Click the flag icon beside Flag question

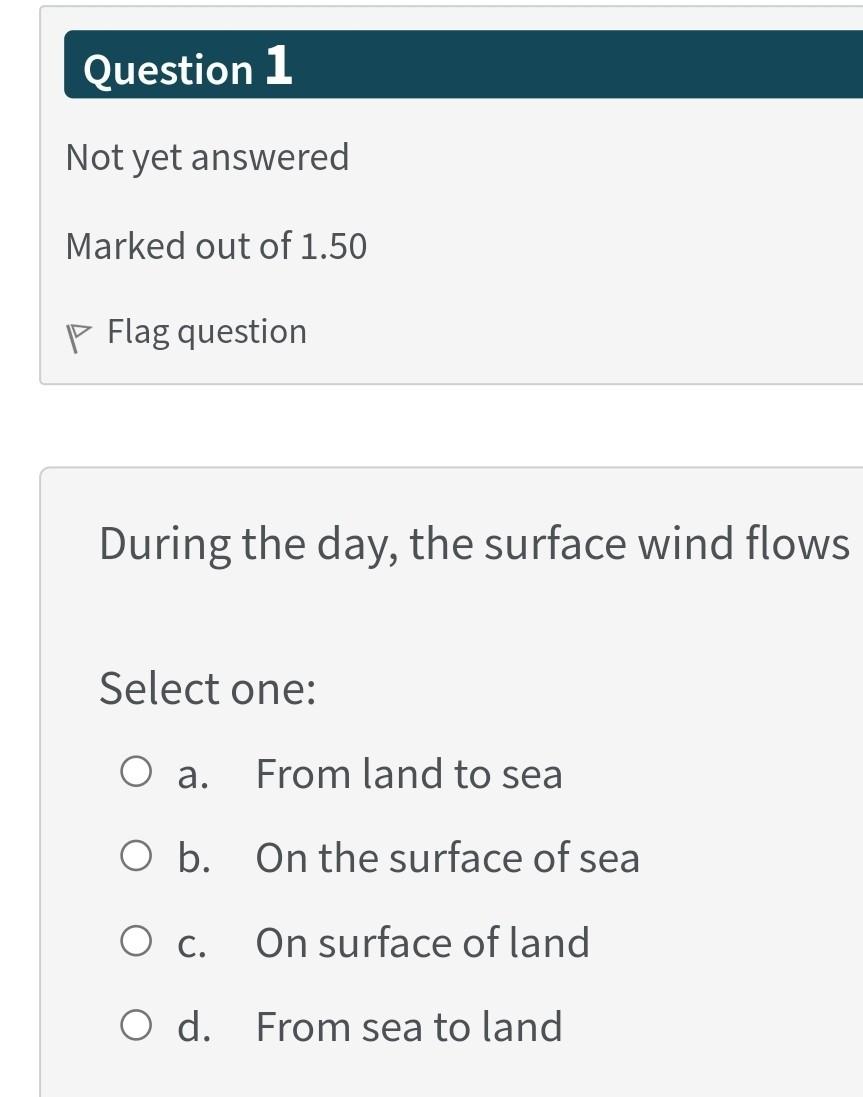tap(76, 338)
